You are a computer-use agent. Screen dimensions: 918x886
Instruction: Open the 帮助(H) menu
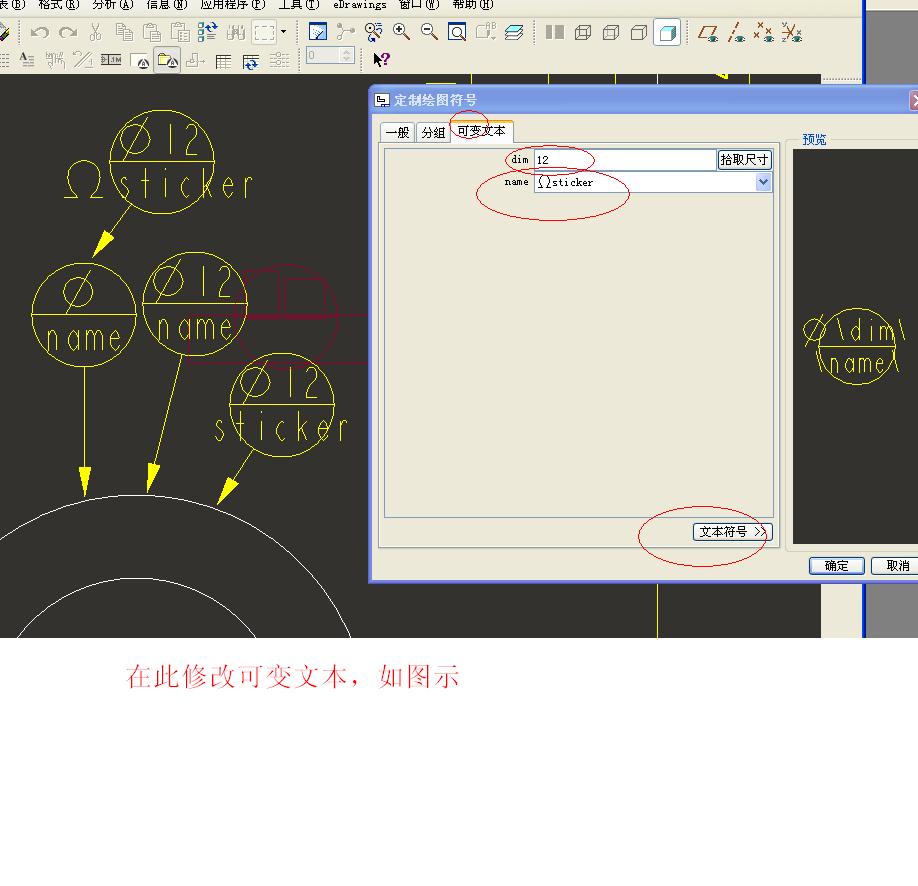tap(473, 5)
